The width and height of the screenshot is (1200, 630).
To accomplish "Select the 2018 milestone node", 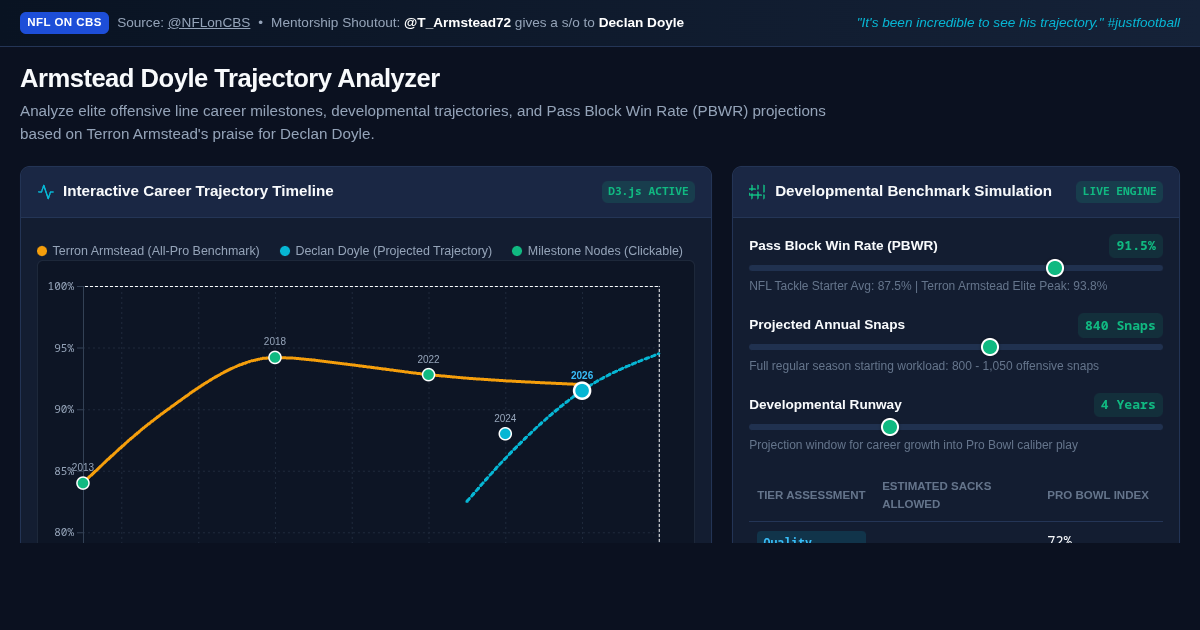I will pos(275,357).
